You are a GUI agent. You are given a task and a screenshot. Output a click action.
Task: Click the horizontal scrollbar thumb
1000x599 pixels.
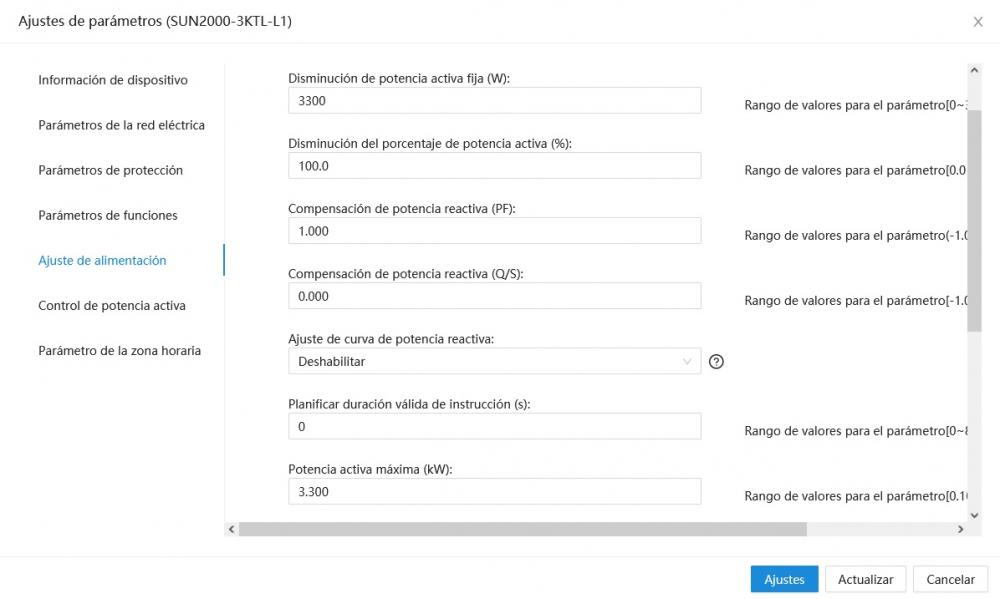[x=522, y=529]
